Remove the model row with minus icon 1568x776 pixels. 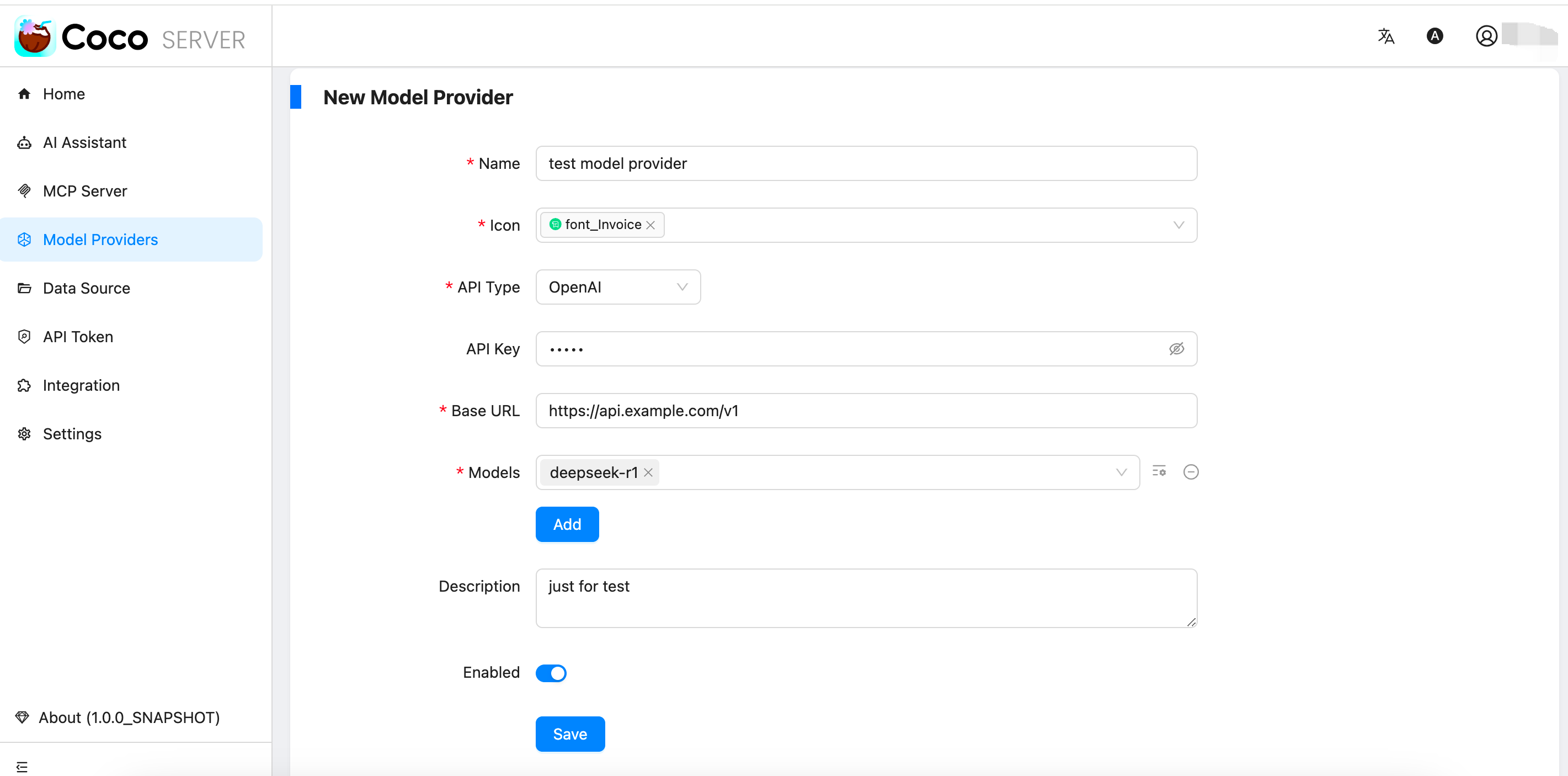click(x=1191, y=472)
